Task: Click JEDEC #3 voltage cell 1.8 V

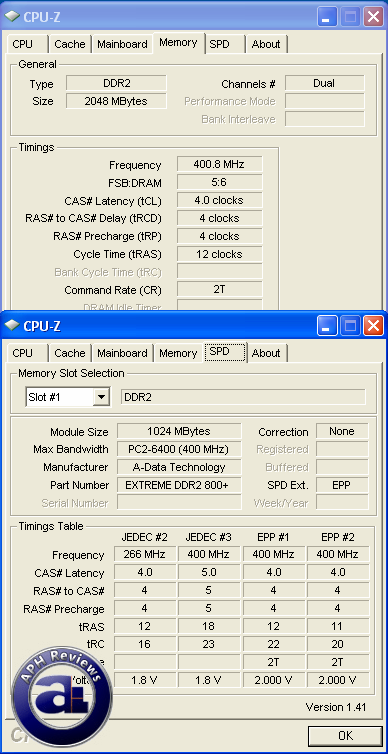Action: click(x=209, y=680)
